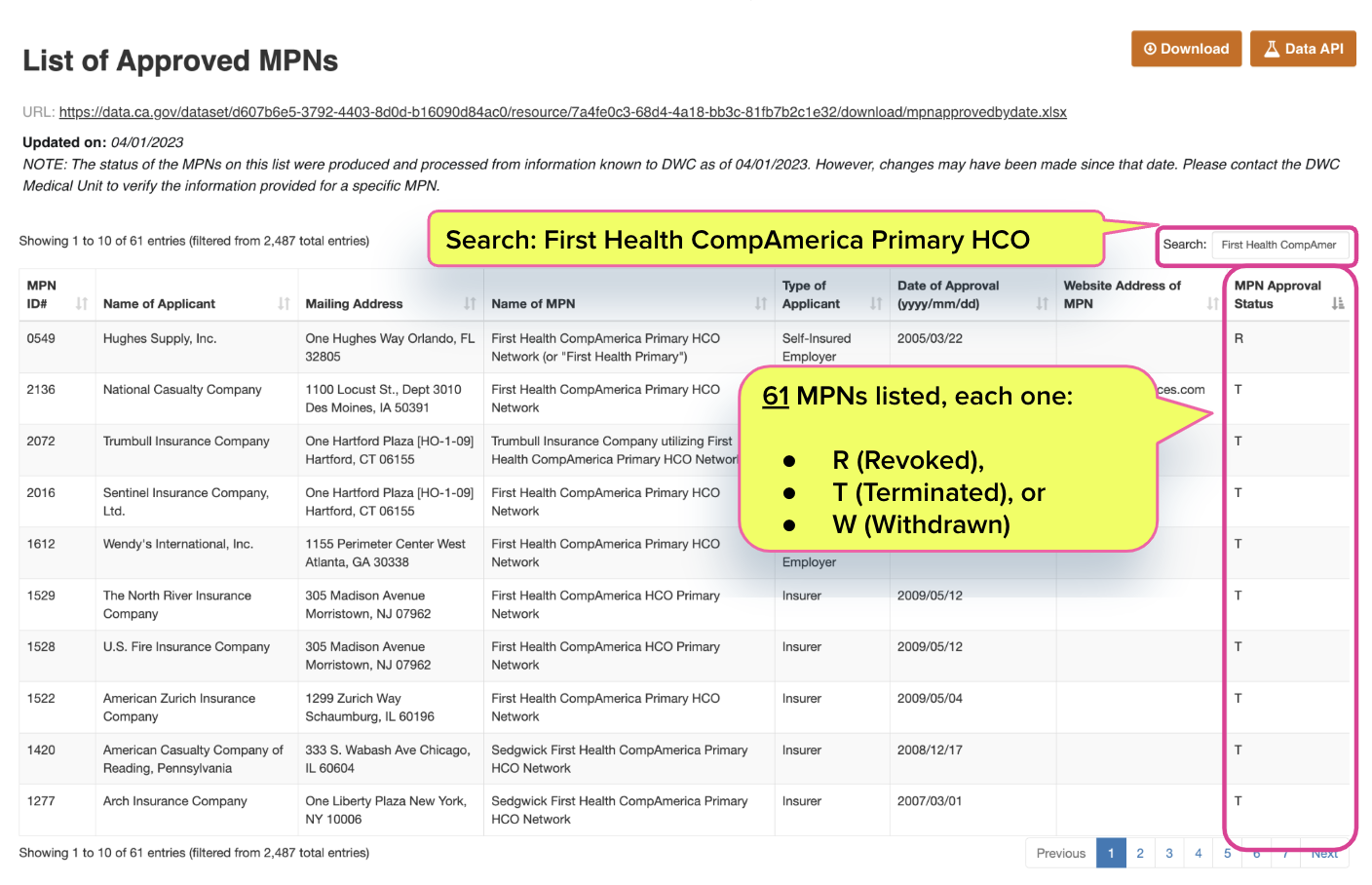Go to page 3 of results
The image size is (1372, 885).
1169,853
